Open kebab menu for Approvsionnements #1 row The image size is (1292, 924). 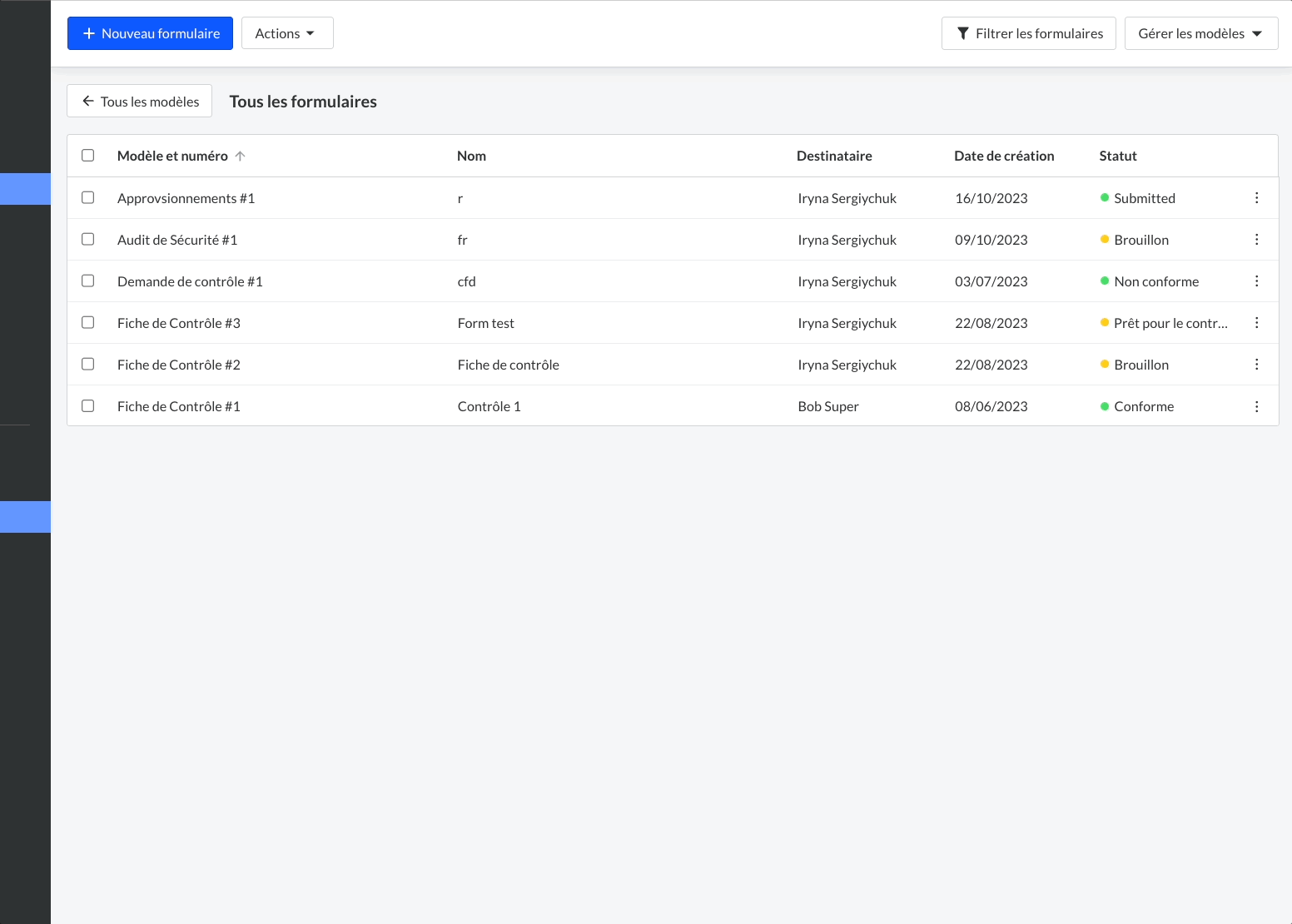(1256, 198)
